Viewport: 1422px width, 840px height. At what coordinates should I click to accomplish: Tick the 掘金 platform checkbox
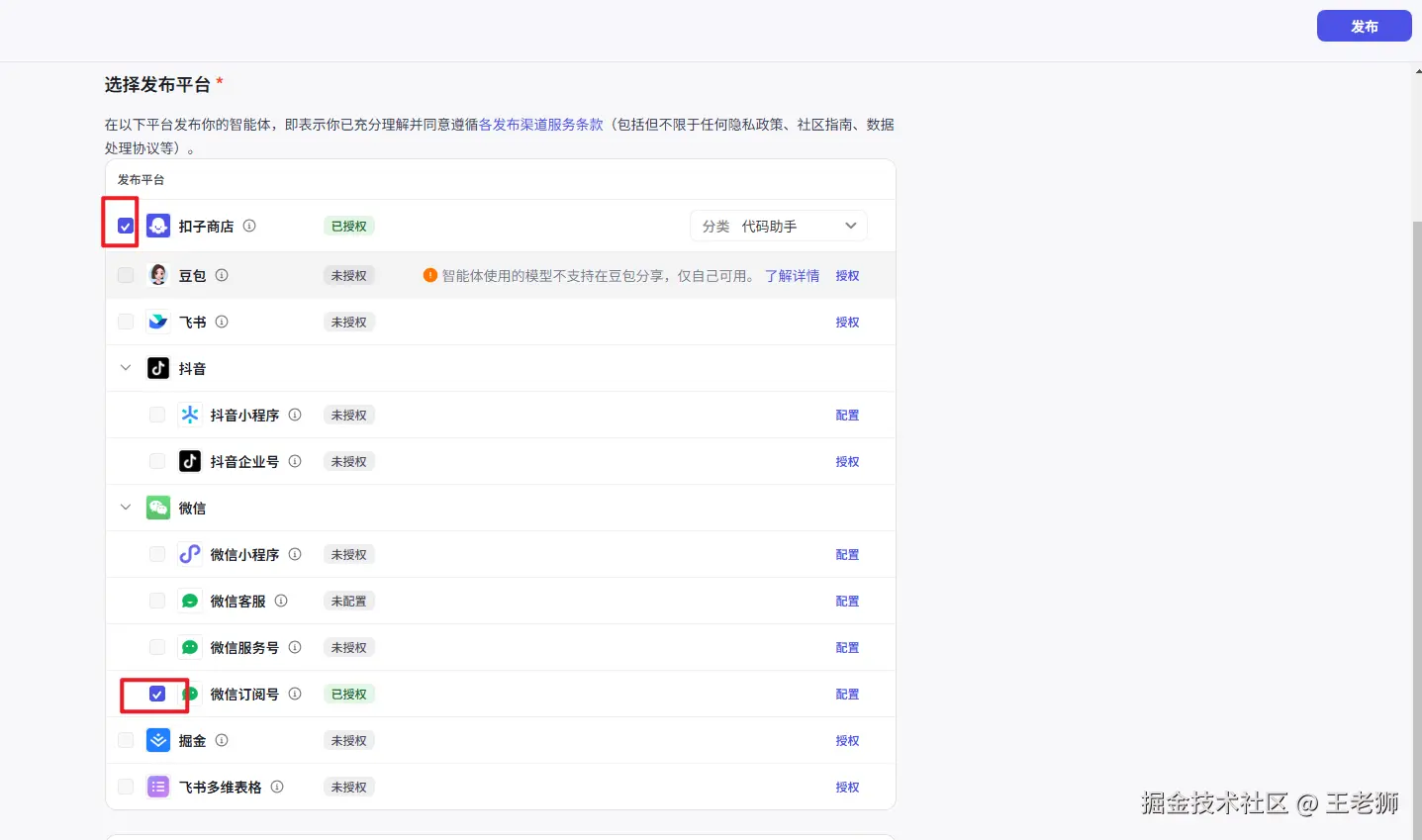coord(126,740)
